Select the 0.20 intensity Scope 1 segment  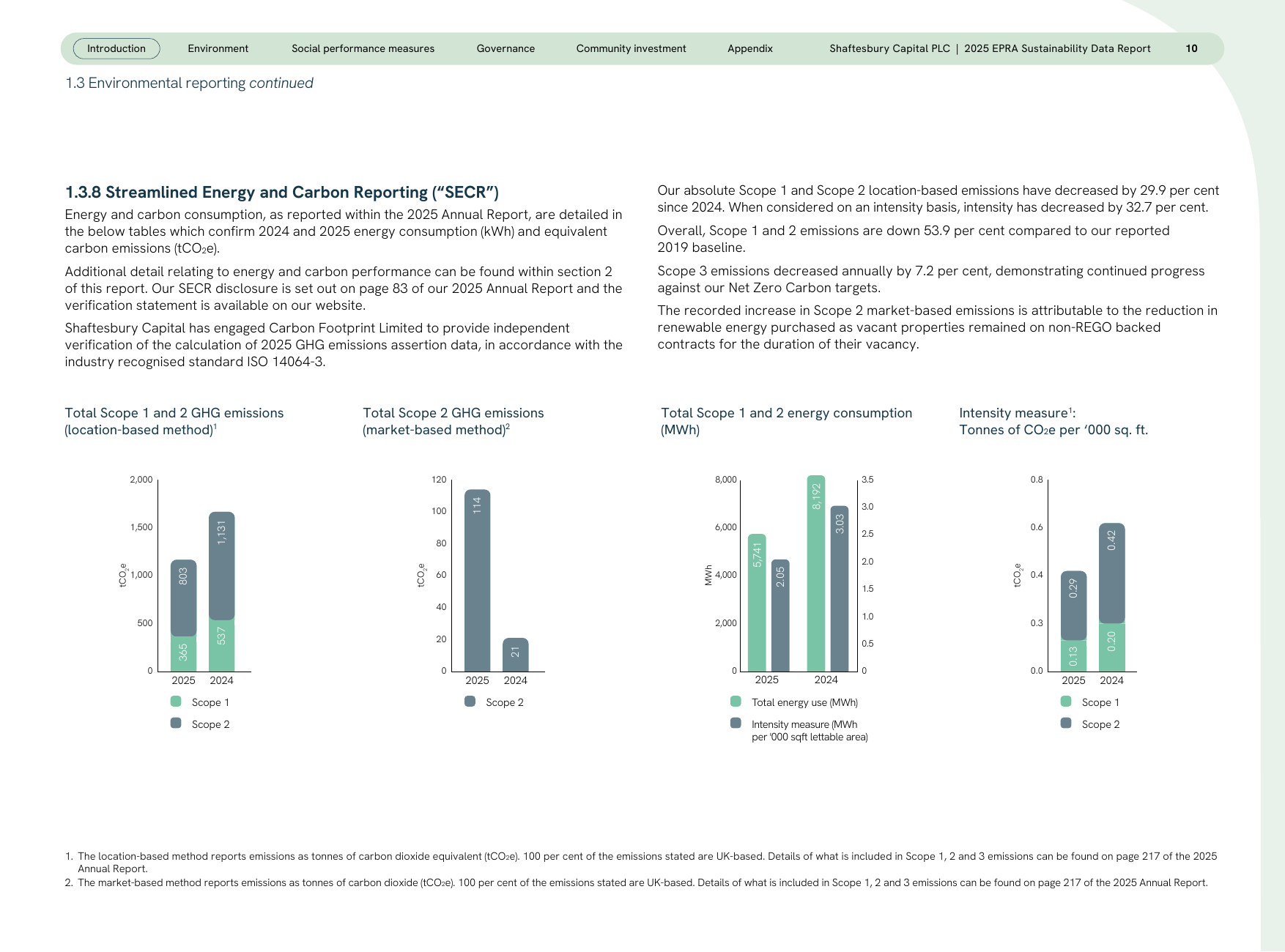coord(1111,647)
